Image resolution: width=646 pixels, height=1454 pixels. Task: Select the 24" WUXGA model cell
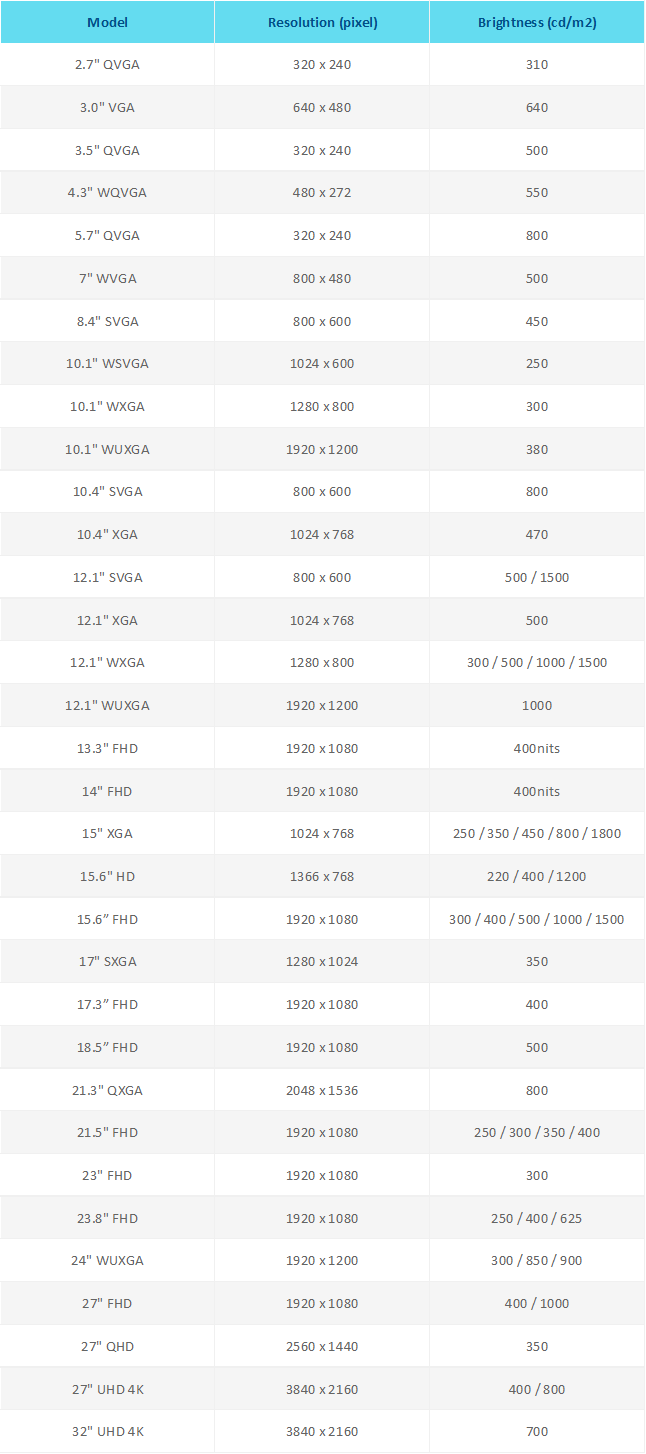[x=107, y=1261]
